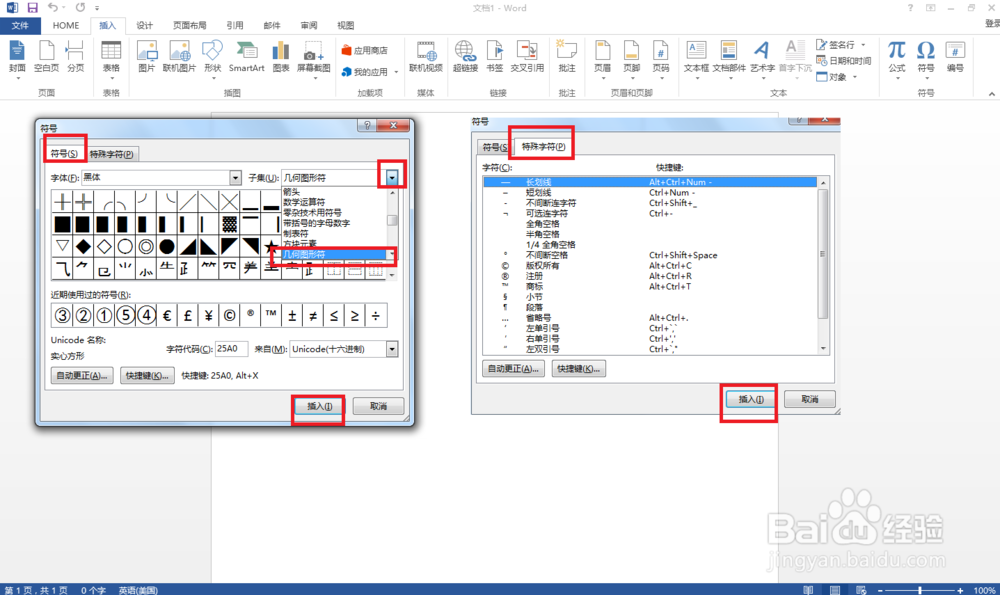Switch to the Page Layout ribbon tab
Image resolution: width=1000 pixels, height=595 pixels.
(189, 26)
